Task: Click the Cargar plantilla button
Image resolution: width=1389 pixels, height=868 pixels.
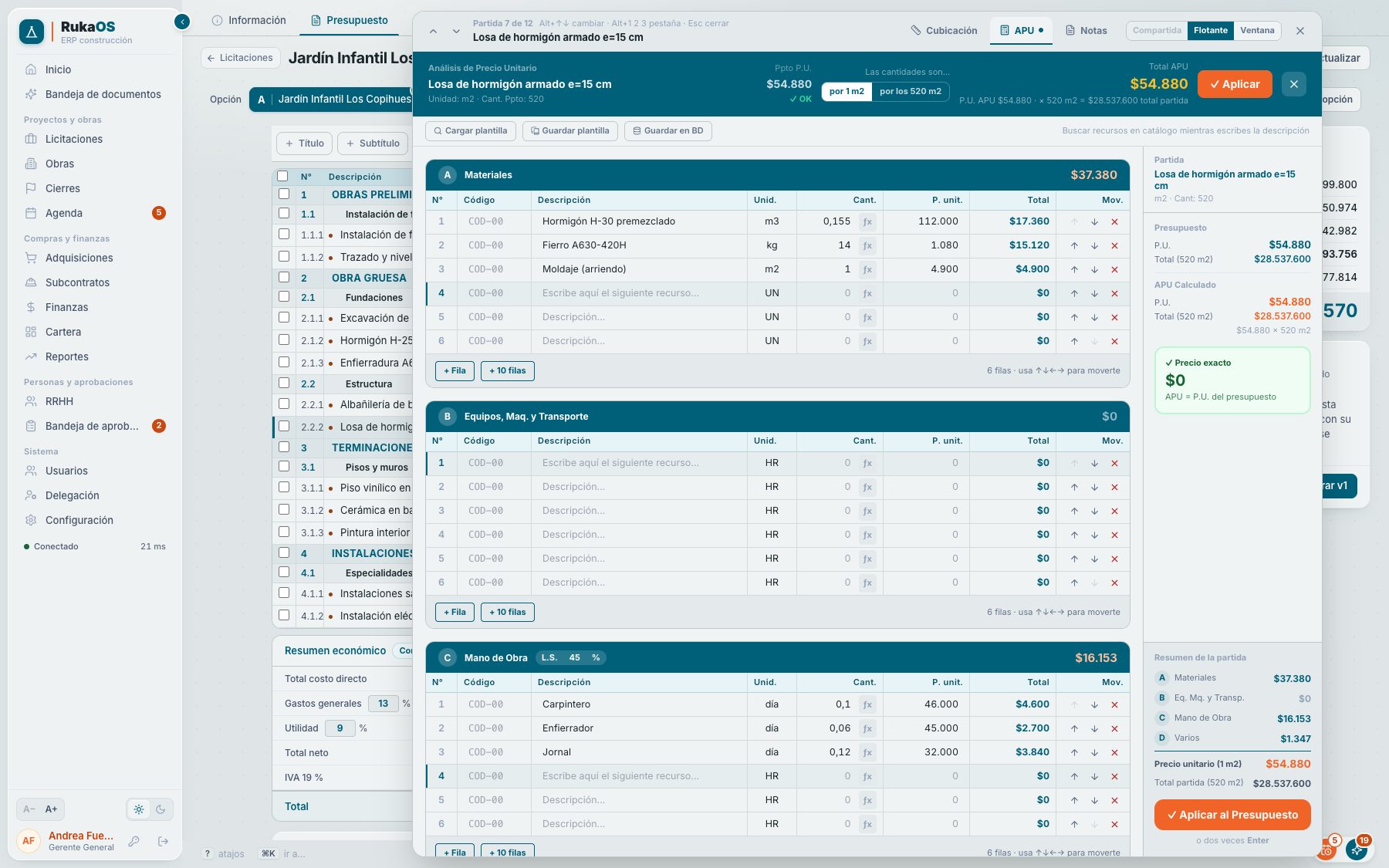Action: click(471, 131)
